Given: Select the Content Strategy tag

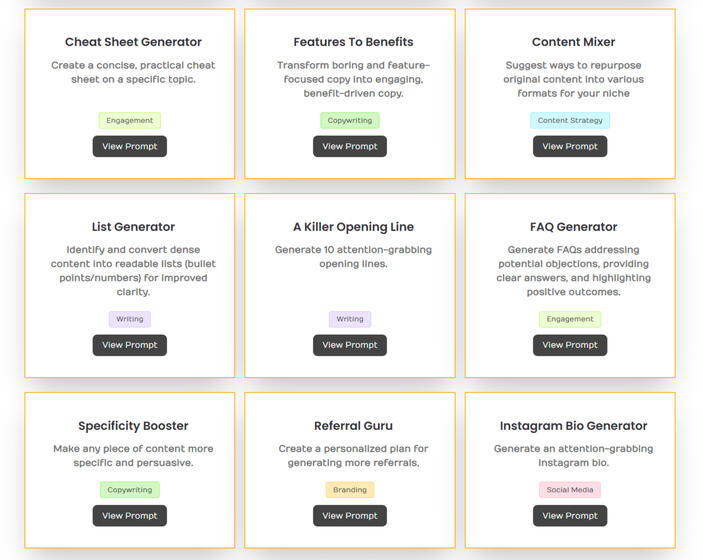Looking at the screenshot, I should point(570,121).
